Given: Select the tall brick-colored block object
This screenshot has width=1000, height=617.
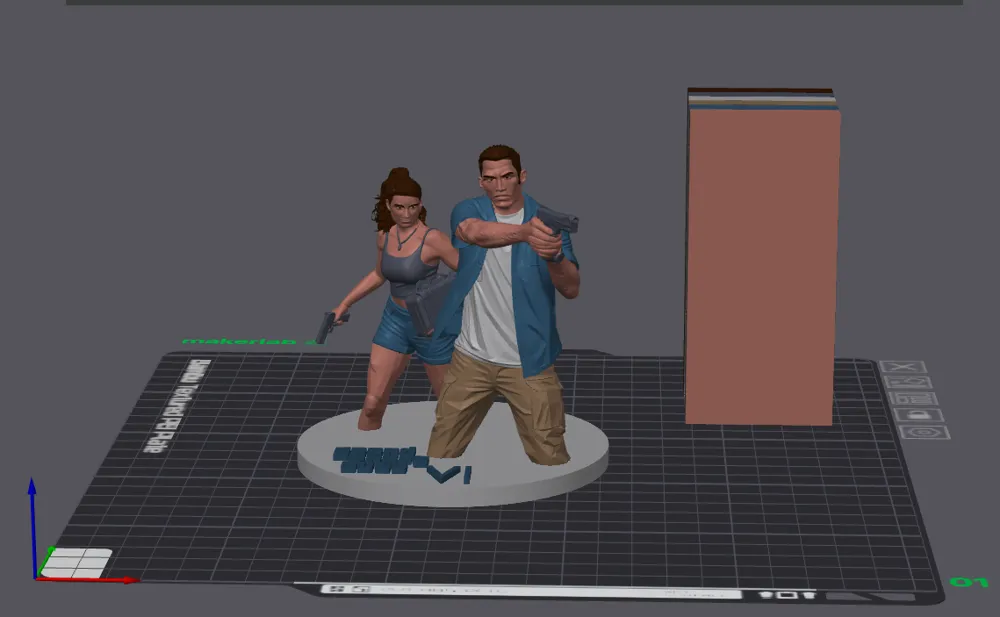Looking at the screenshot, I should coord(762,258).
